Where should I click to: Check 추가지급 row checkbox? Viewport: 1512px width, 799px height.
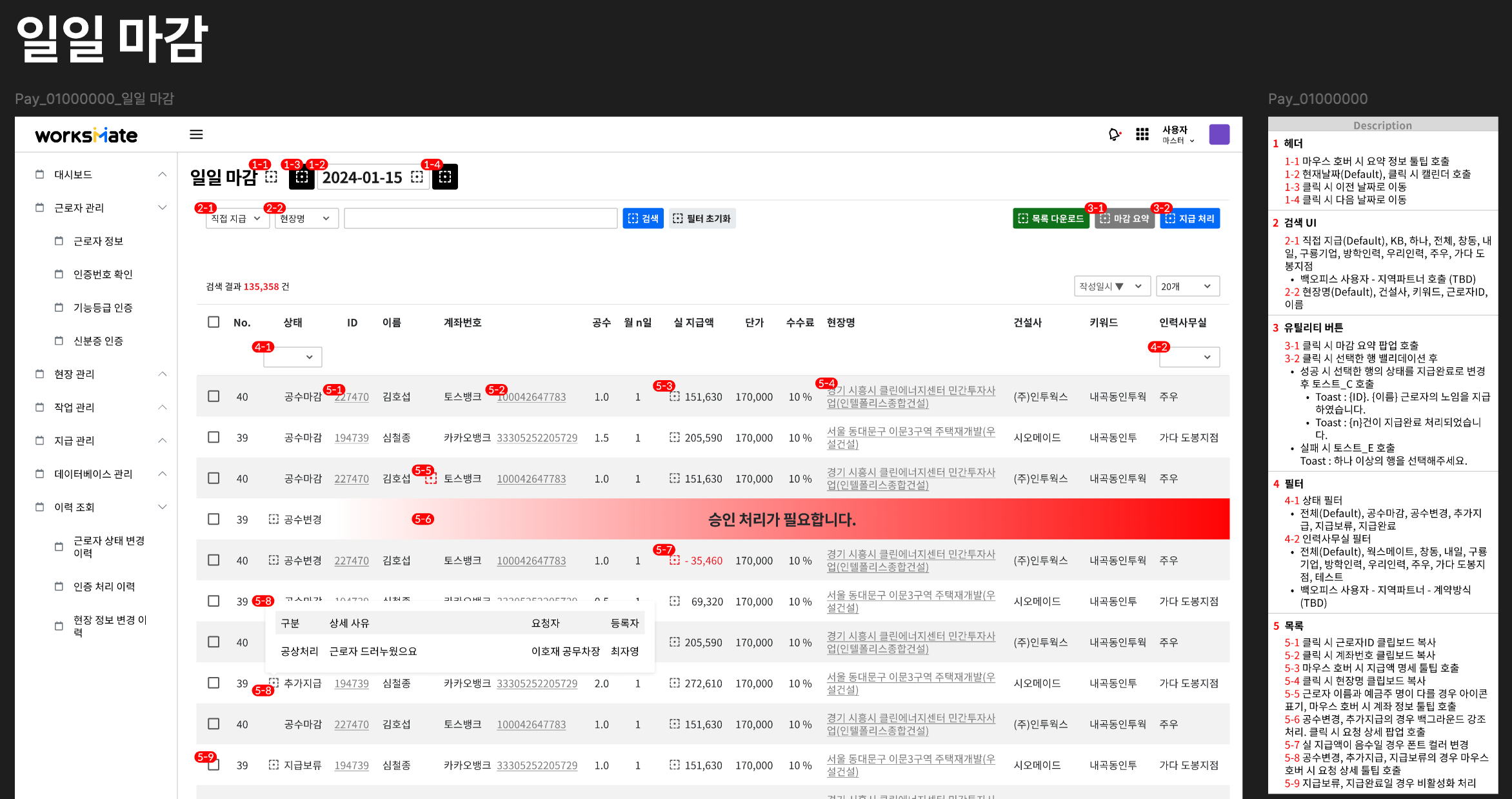click(x=214, y=683)
